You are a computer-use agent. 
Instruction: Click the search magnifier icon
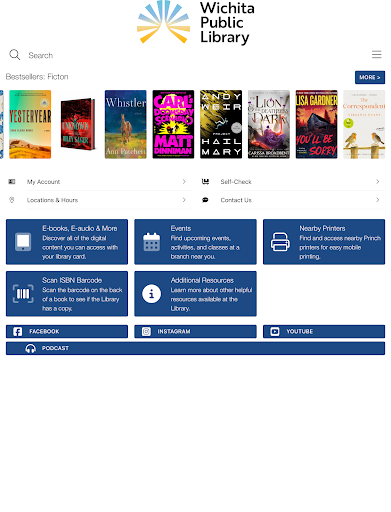15,55
